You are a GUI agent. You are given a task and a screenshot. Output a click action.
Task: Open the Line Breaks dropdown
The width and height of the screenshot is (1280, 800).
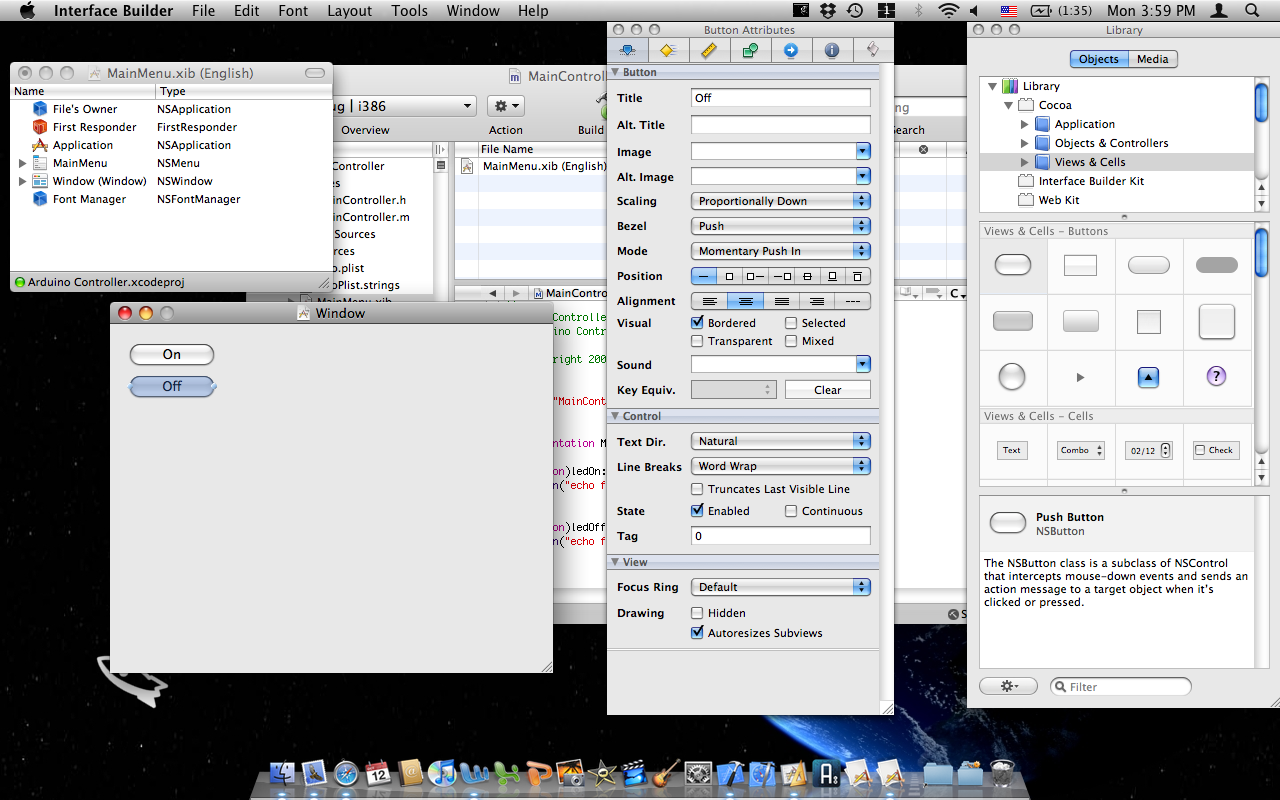781,466
